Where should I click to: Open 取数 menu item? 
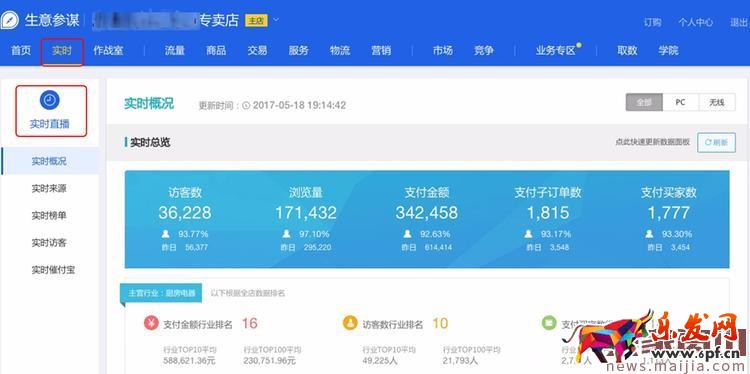pyautogui.click(x=627, y=50)
